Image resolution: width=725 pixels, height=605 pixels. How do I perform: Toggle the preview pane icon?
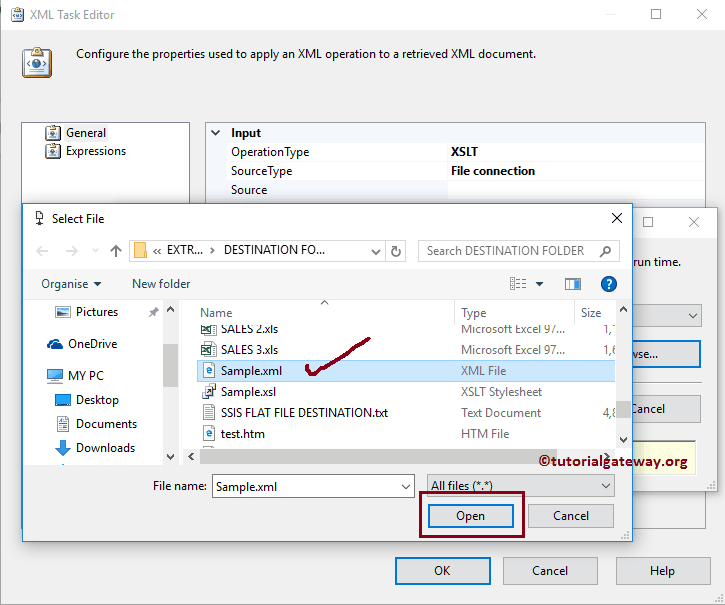click(573, 284)
